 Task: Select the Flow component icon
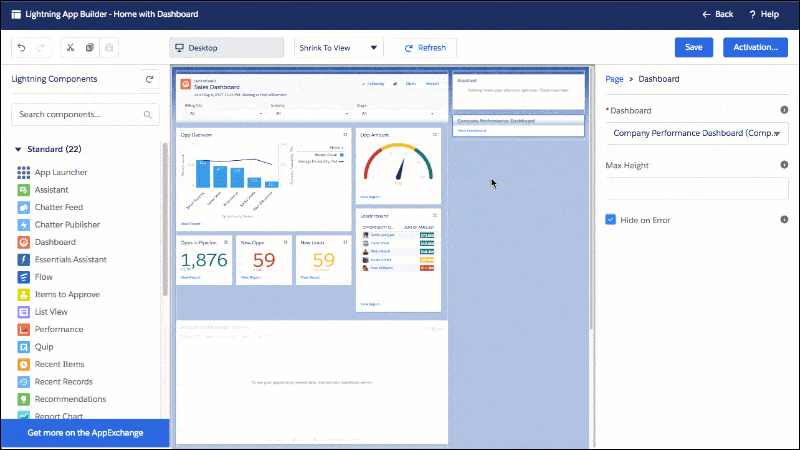(23, 277)
